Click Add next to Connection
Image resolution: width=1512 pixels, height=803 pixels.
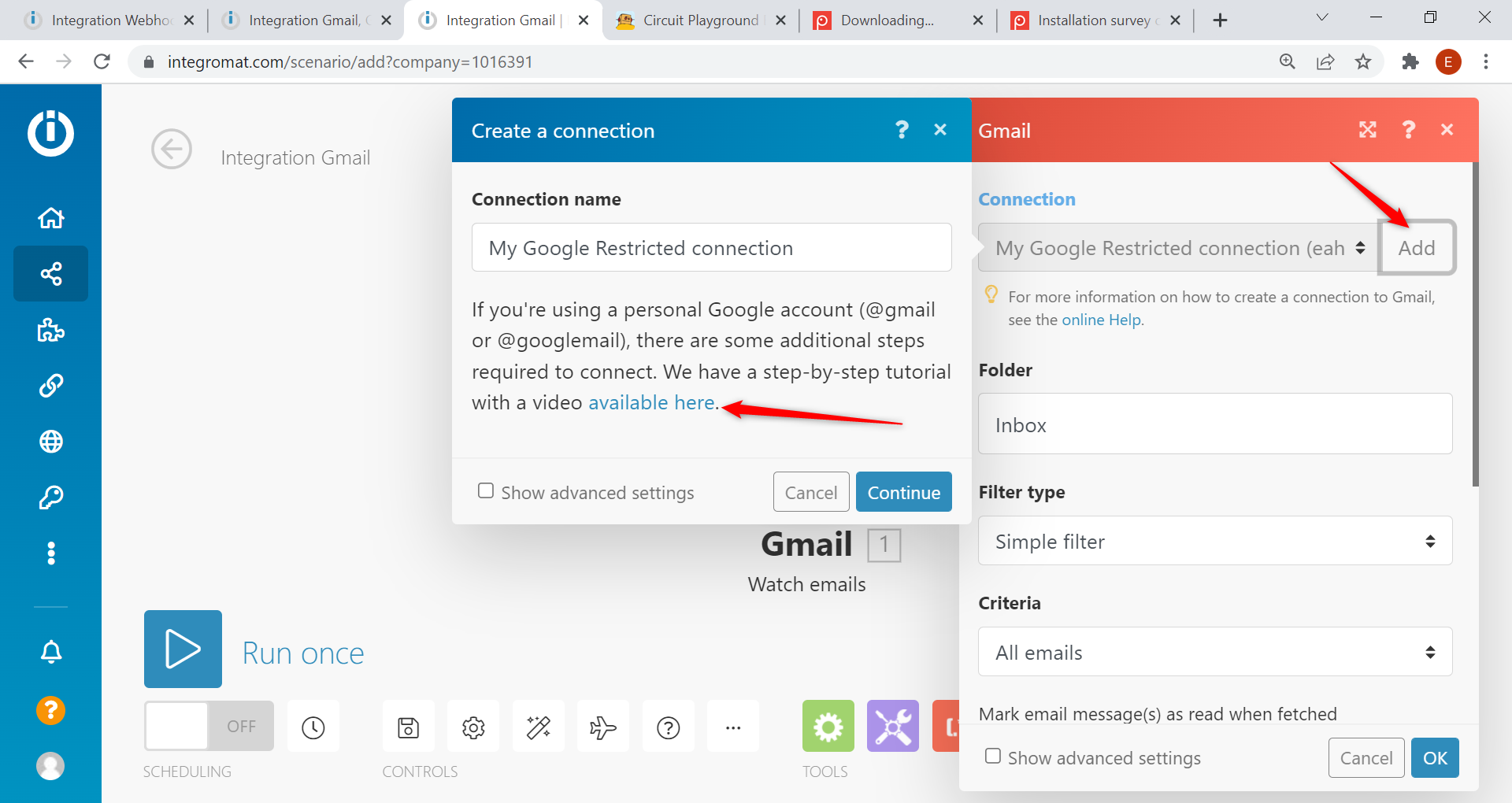click(x=1417, y=247)
